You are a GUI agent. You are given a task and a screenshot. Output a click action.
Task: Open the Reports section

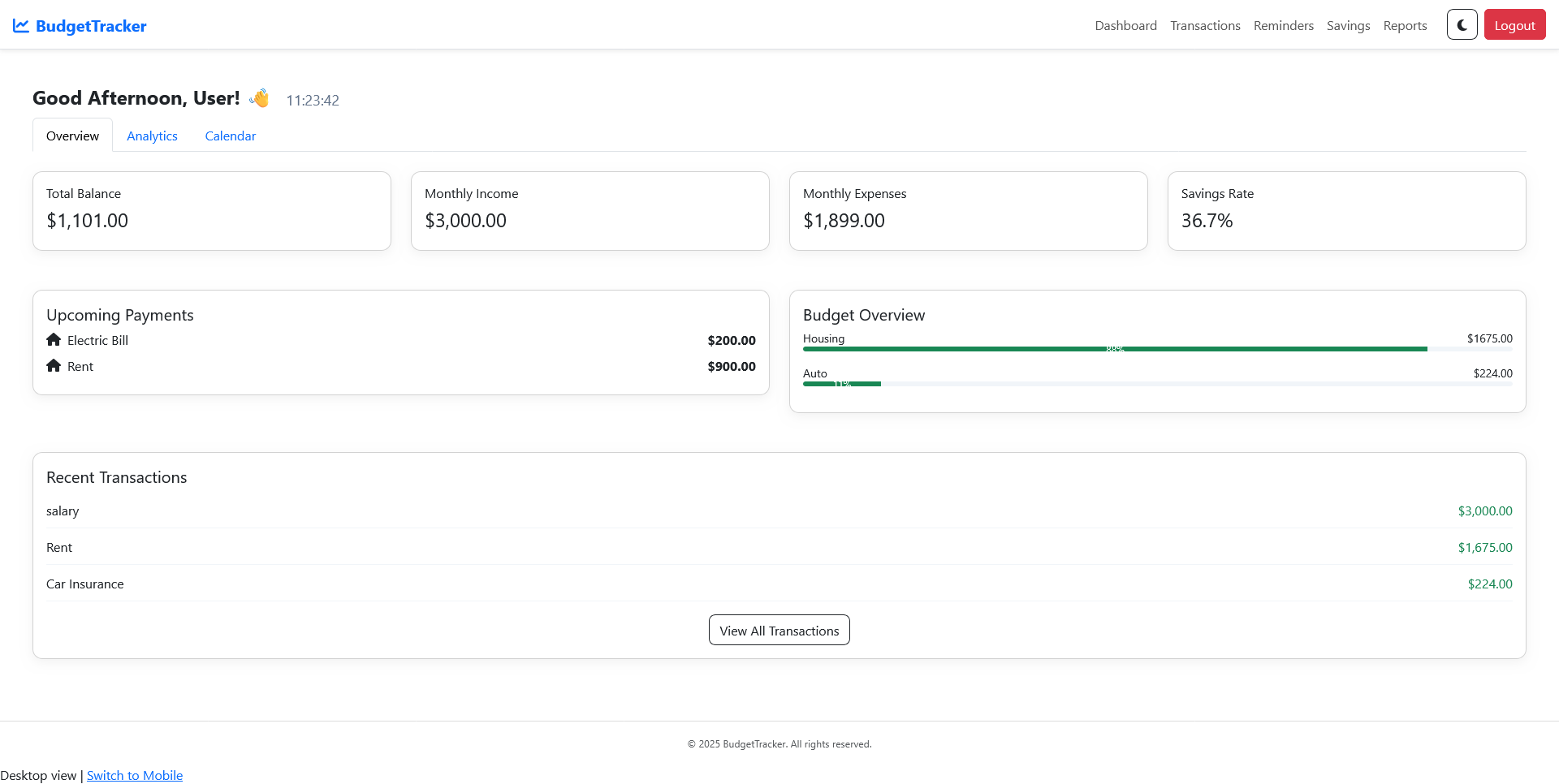[x=1405, y=26]
